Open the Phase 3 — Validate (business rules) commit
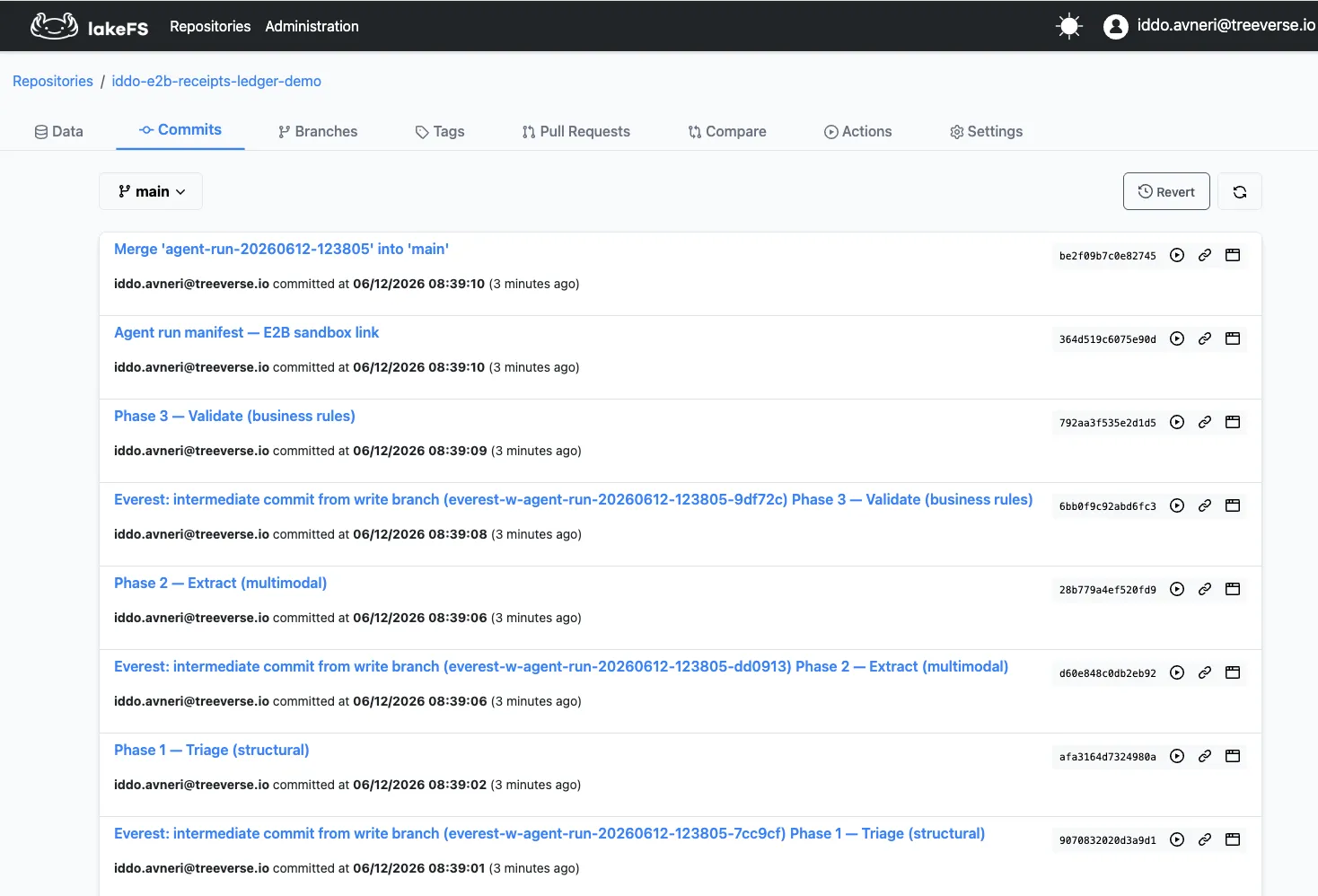1318x896 pixels. click(x=234, y=416)
